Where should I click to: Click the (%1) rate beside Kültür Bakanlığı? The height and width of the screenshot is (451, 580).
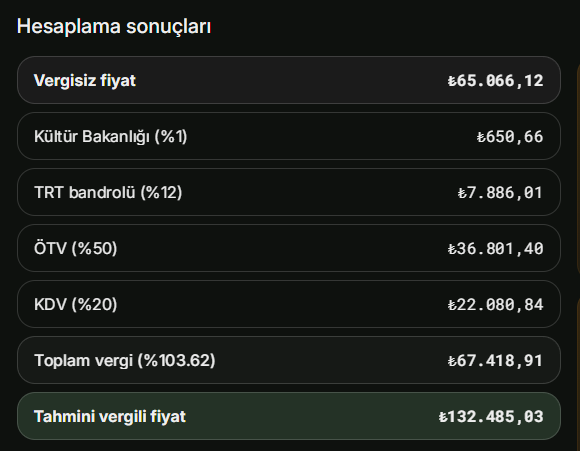click(171, 137)
